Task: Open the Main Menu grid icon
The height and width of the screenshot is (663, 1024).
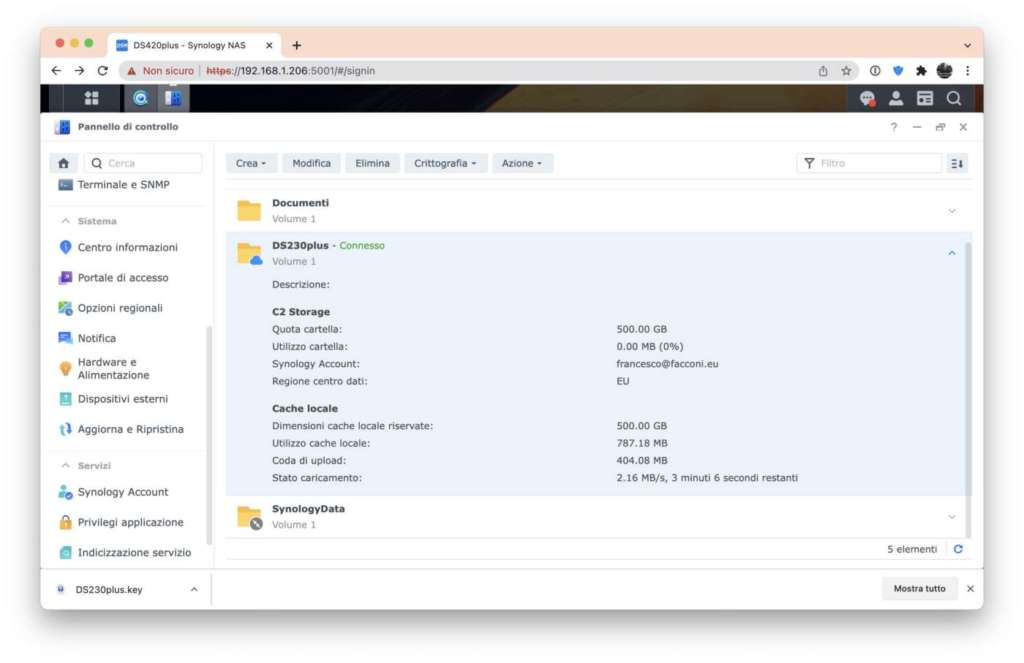Action: click(x=91, y=98)
